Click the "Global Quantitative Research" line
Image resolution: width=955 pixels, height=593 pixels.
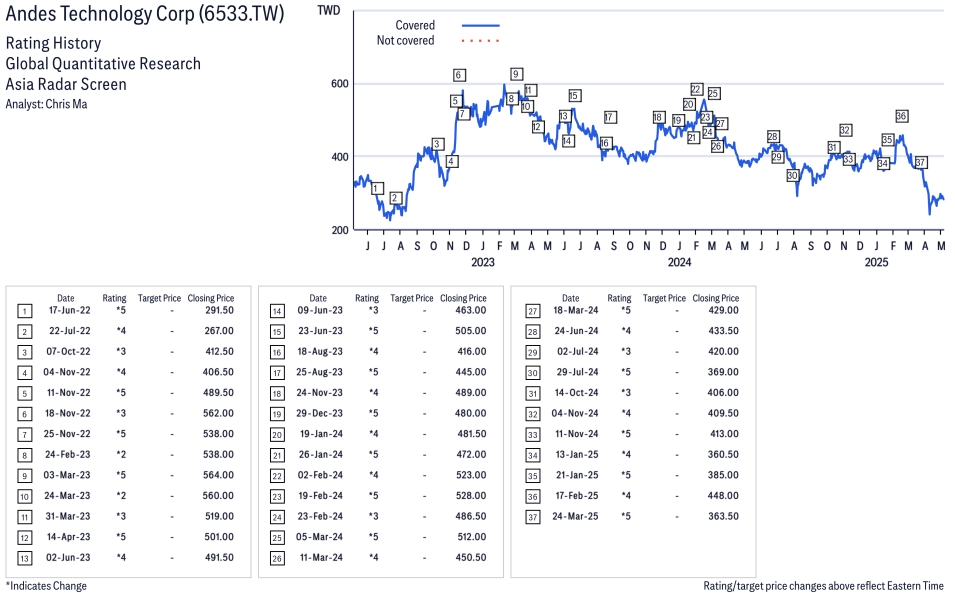pos(103,64)
